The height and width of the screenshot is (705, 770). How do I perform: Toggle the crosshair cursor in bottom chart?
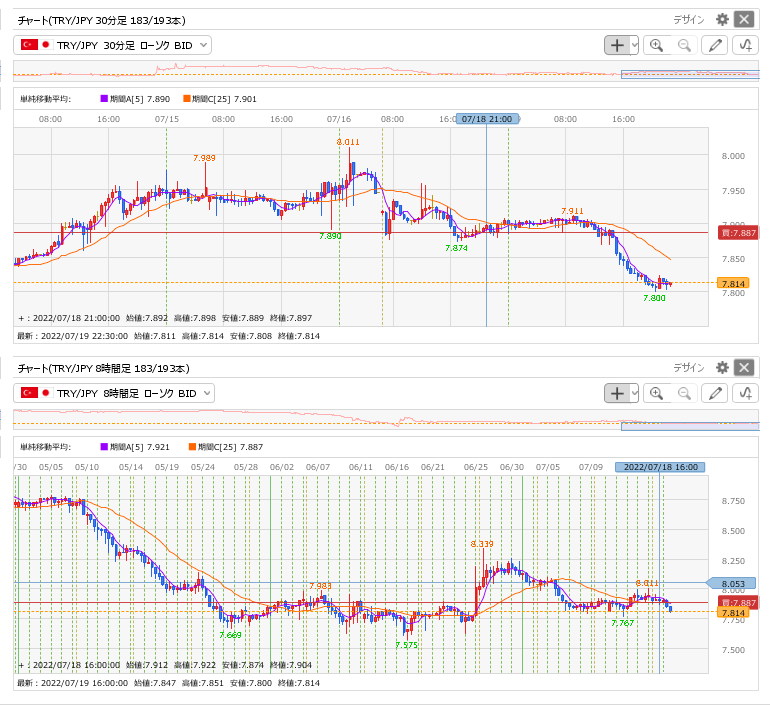pos(617,393)
